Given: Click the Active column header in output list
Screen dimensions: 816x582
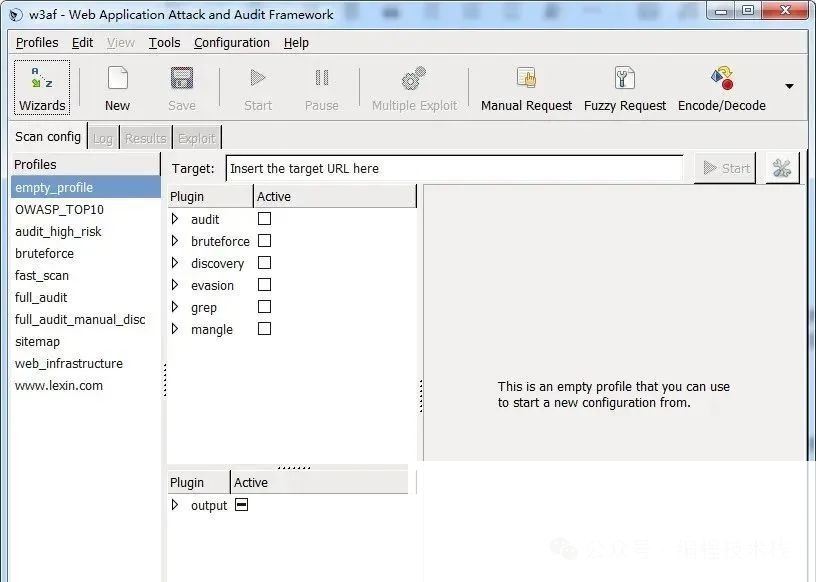Looking at the screenshot, I should click(x=320, y=482).
